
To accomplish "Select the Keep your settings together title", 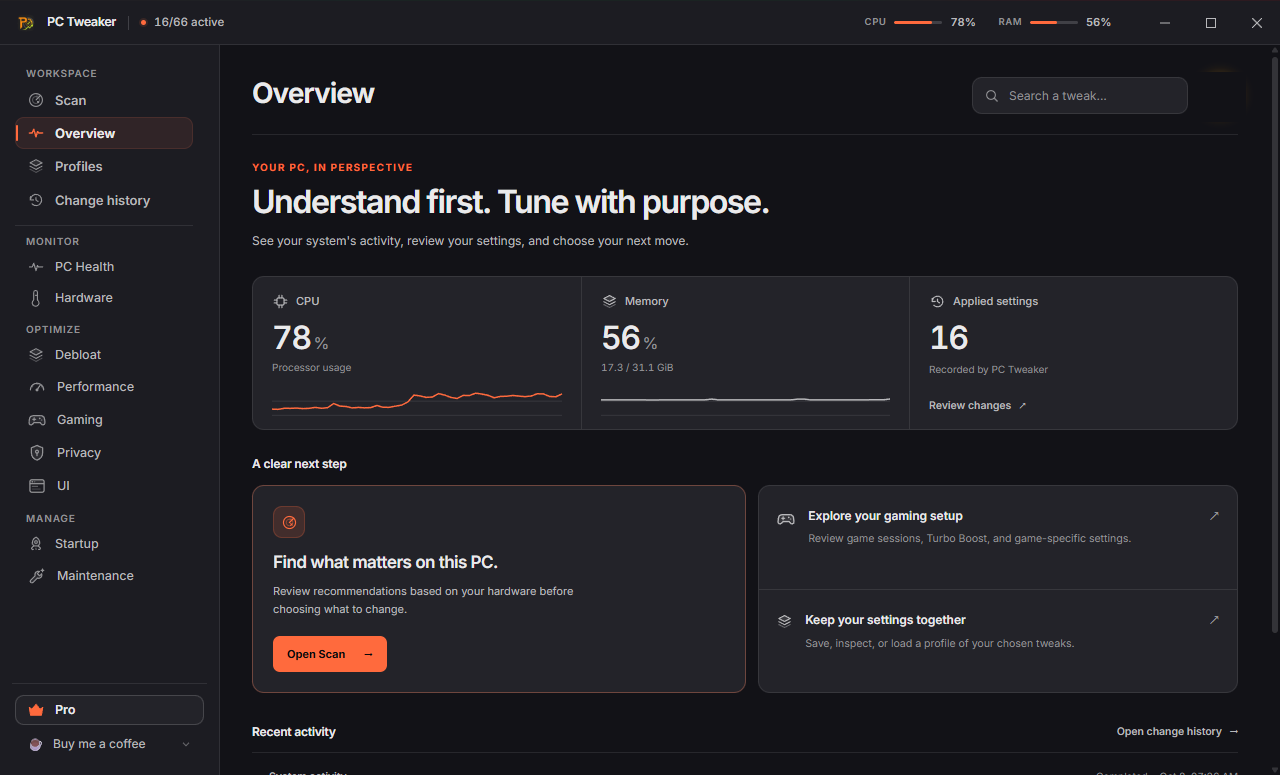I will tap(885, 620).
